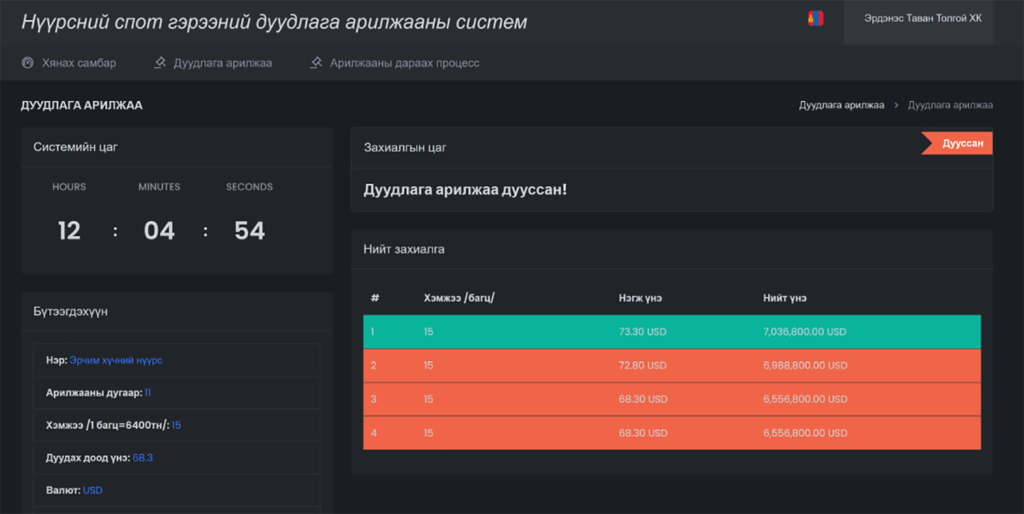1024x514 pixels.
Task: Select order row number 4
Action: pos(671,433)
